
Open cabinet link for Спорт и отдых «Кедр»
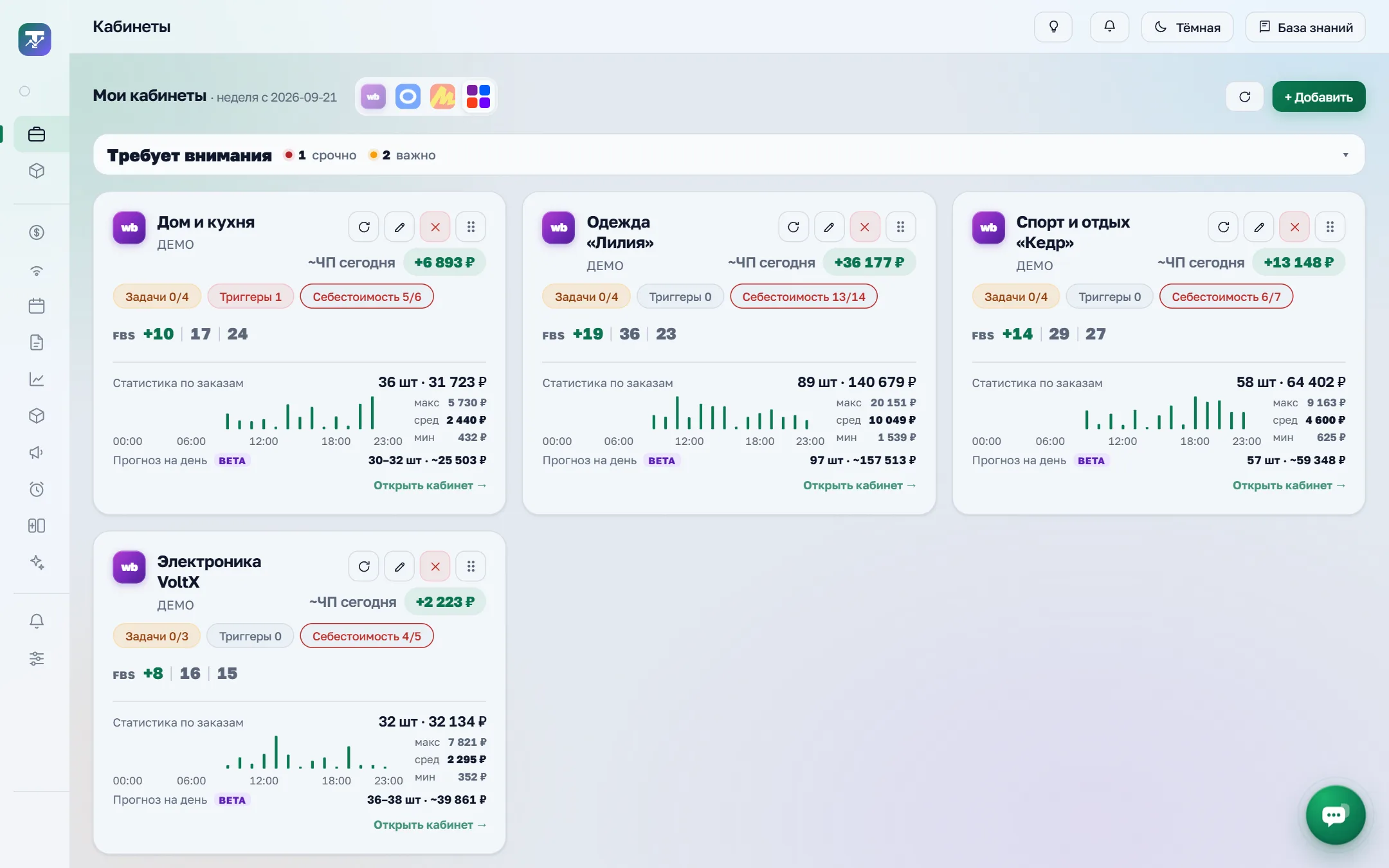pos(1289,485)
